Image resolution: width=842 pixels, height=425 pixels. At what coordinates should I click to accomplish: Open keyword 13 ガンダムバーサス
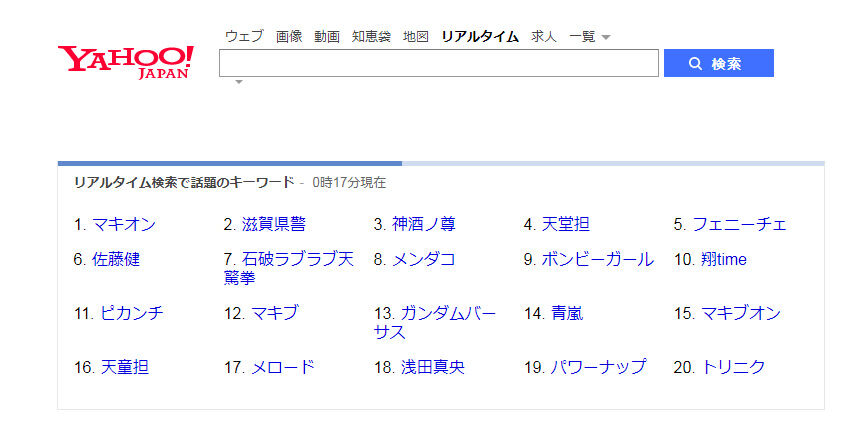point(435,322)
